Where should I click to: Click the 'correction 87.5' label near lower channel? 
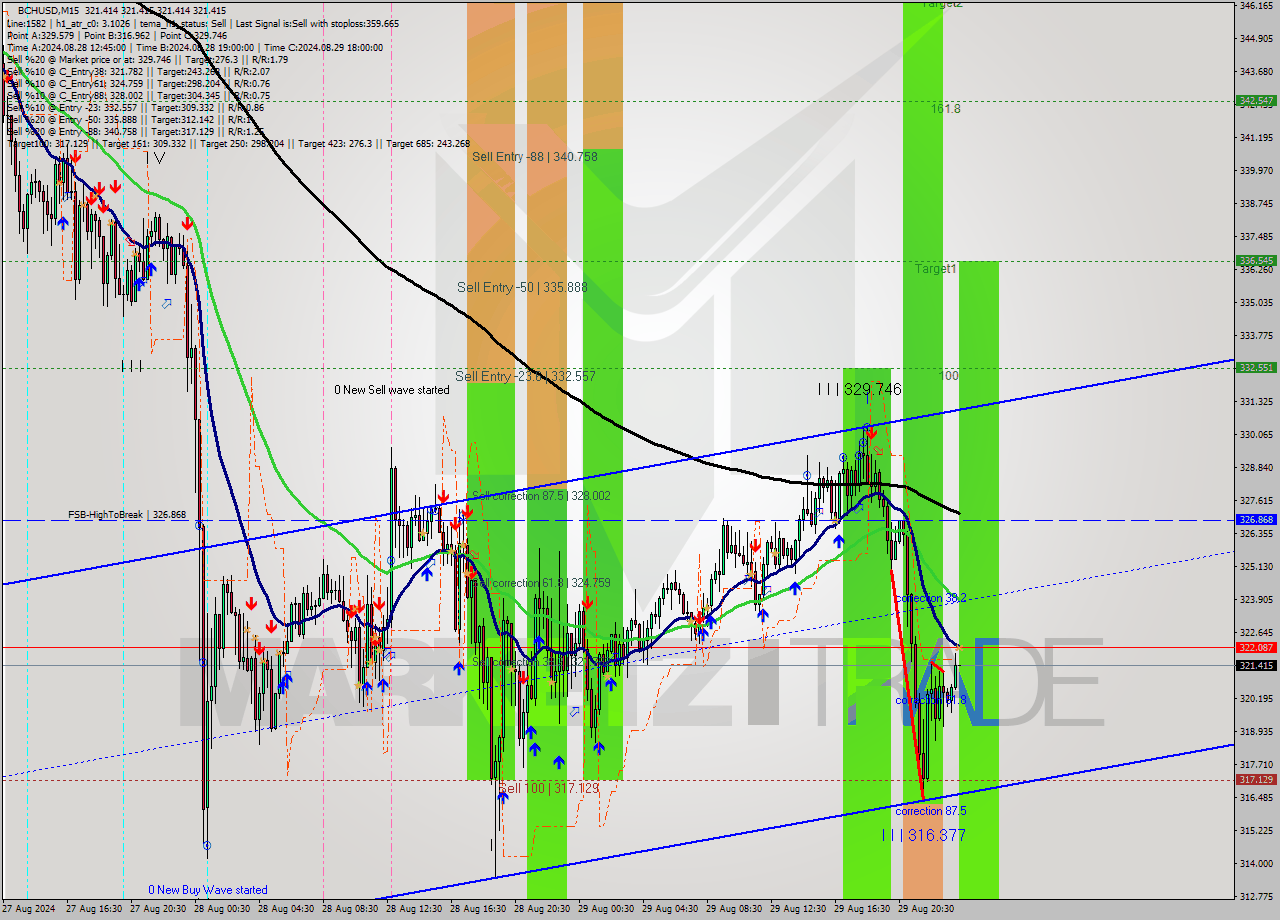(x=931, y=811)
